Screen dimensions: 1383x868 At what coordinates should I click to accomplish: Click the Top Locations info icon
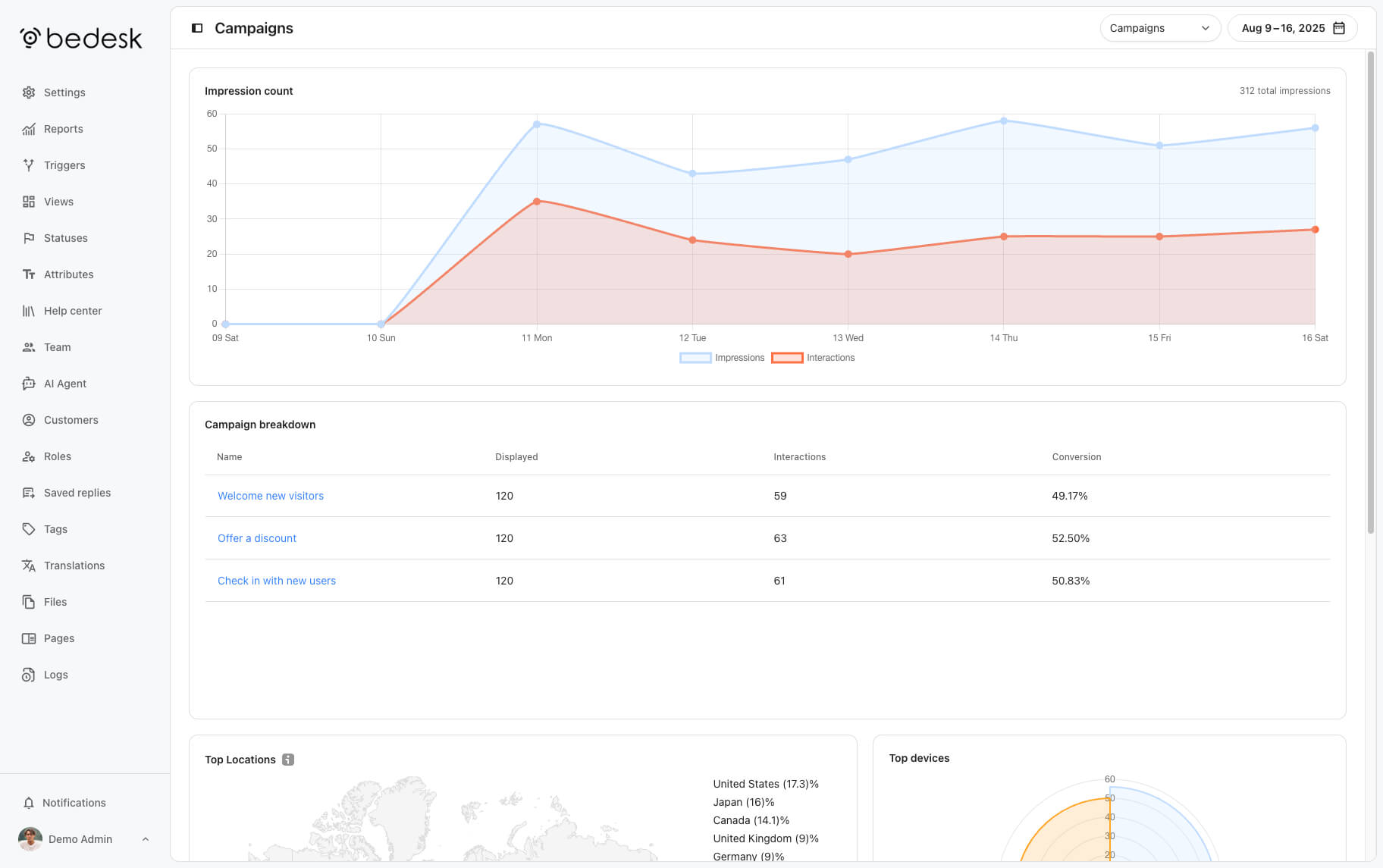[x=288, y=760]
